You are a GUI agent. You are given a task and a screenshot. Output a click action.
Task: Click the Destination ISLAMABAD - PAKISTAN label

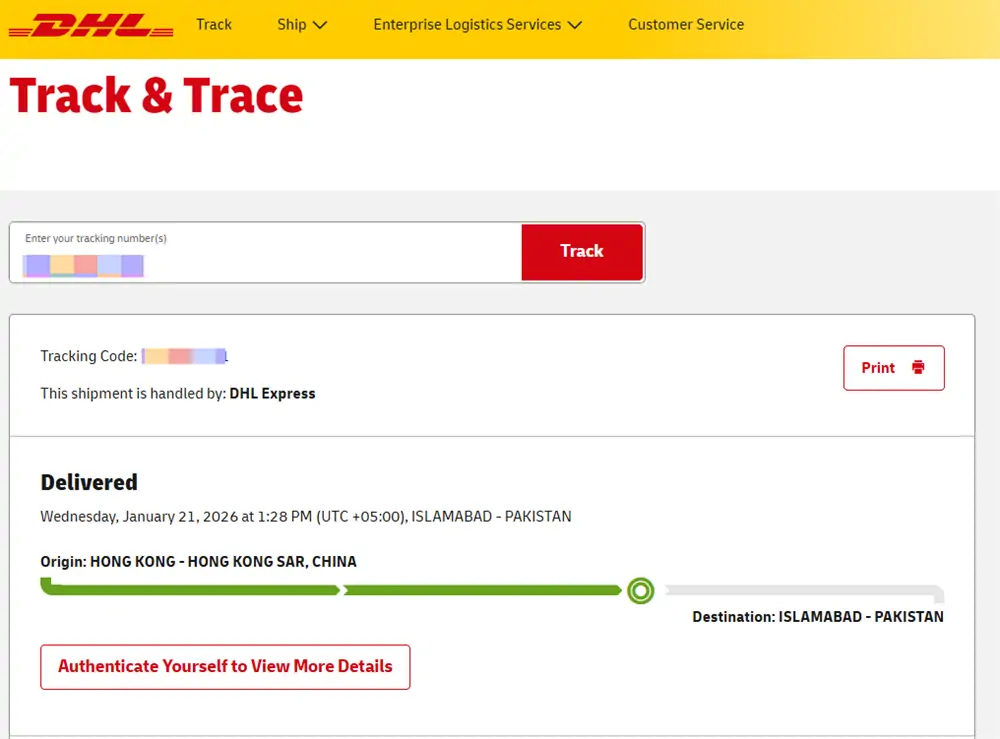[x=817, y=617]
